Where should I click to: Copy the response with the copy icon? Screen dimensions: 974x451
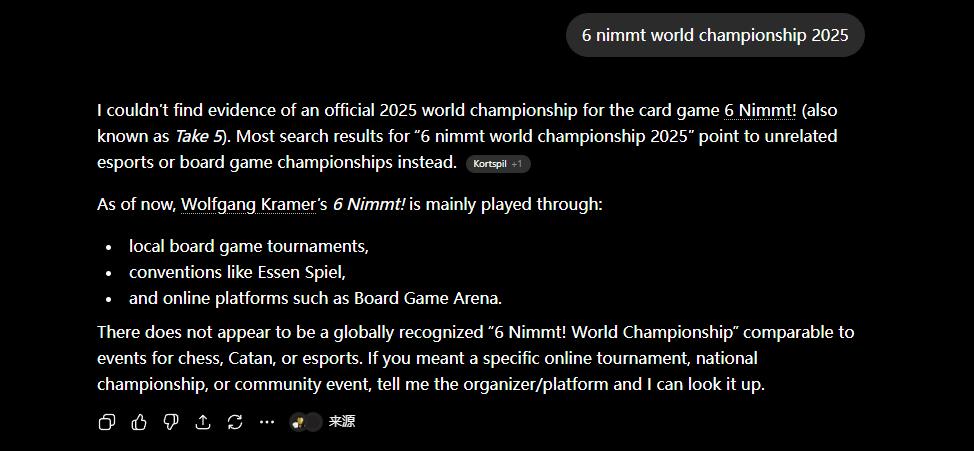(107, 422)
